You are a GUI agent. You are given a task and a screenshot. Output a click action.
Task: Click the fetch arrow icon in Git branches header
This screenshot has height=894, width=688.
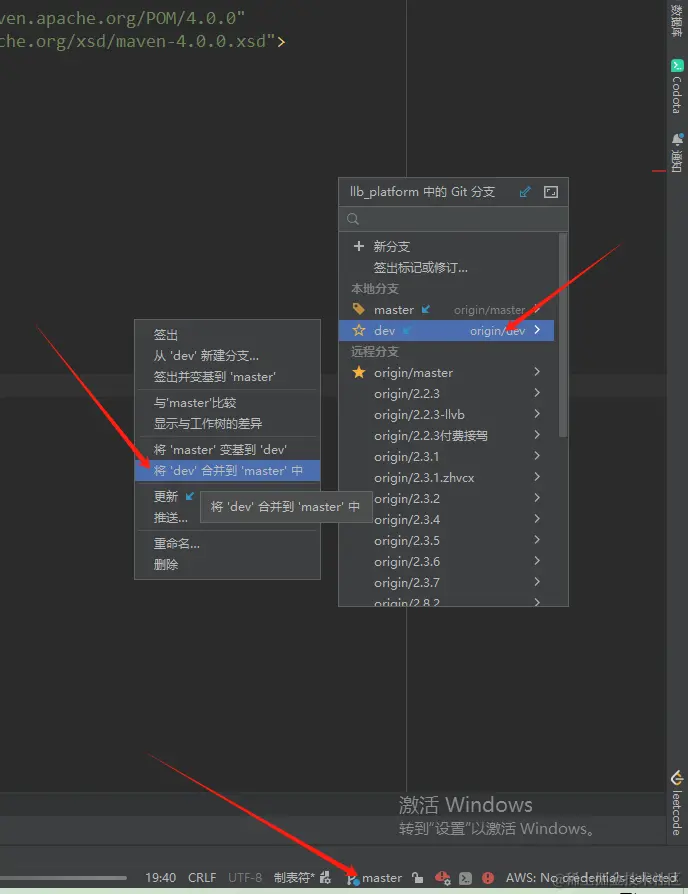(x=525, y=192)
